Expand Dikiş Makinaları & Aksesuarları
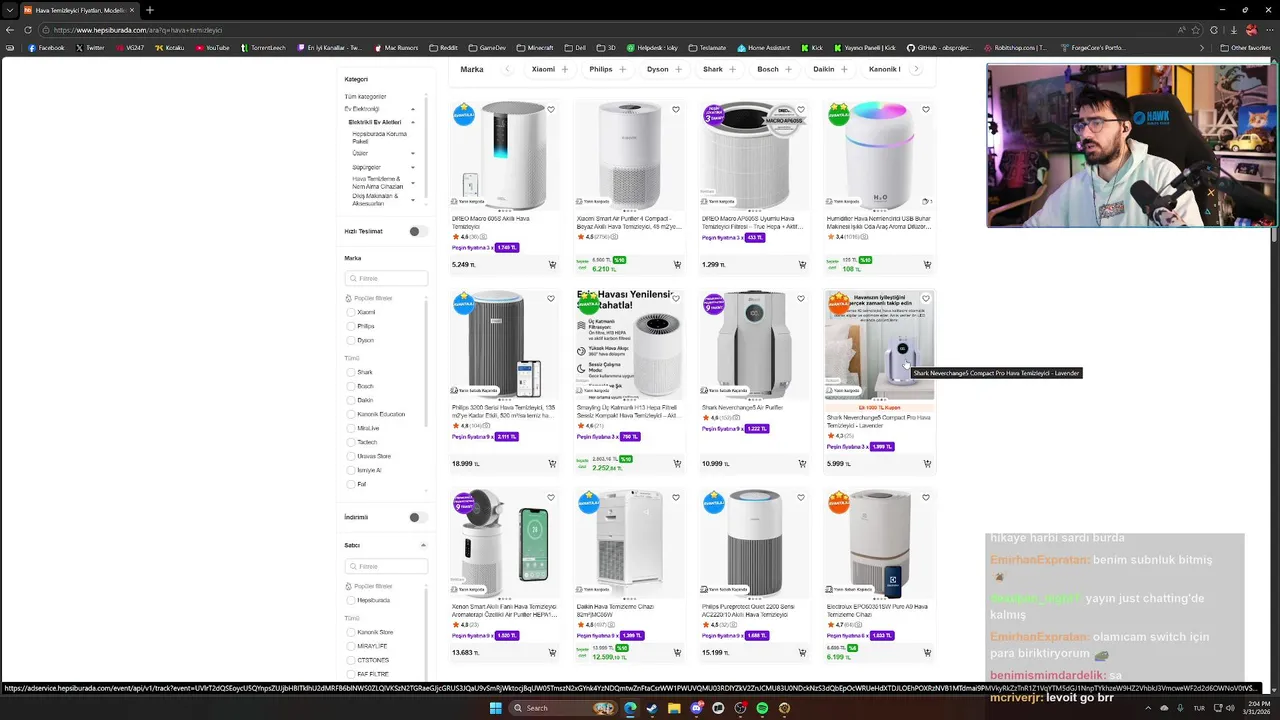 click(x=413, y=199)
